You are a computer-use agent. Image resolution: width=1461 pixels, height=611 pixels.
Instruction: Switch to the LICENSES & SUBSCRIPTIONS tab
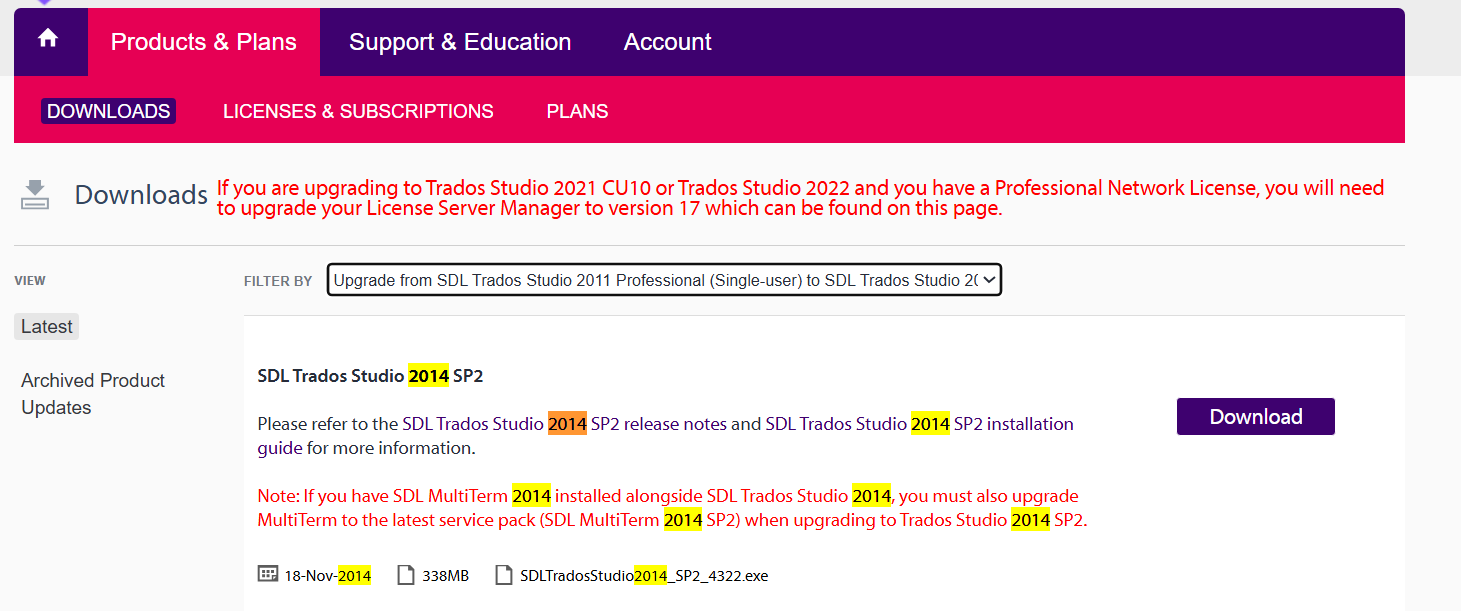click(358, 110)
